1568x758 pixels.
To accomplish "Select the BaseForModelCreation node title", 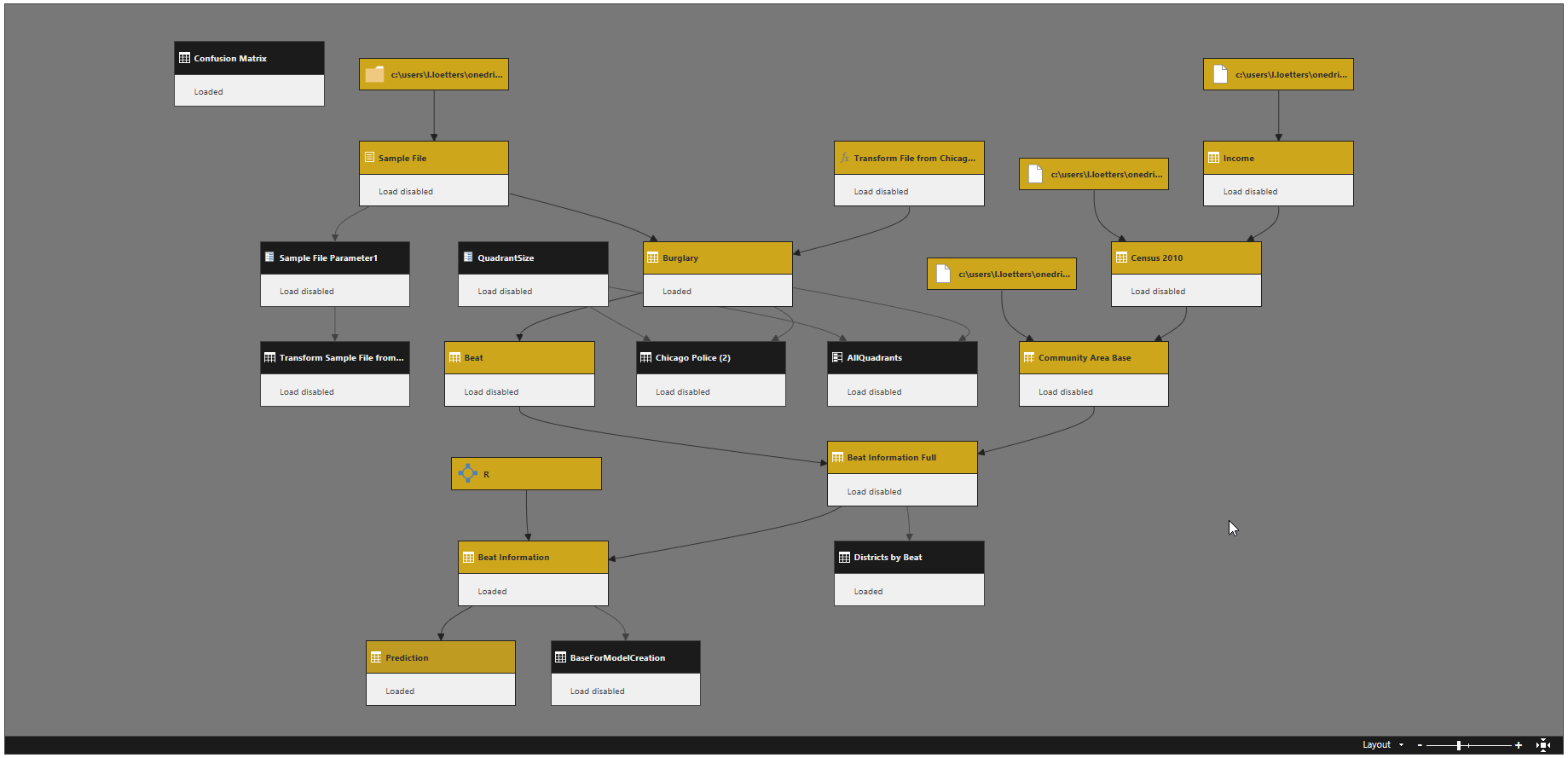I will pyautogui.click(x=617, y=657).
